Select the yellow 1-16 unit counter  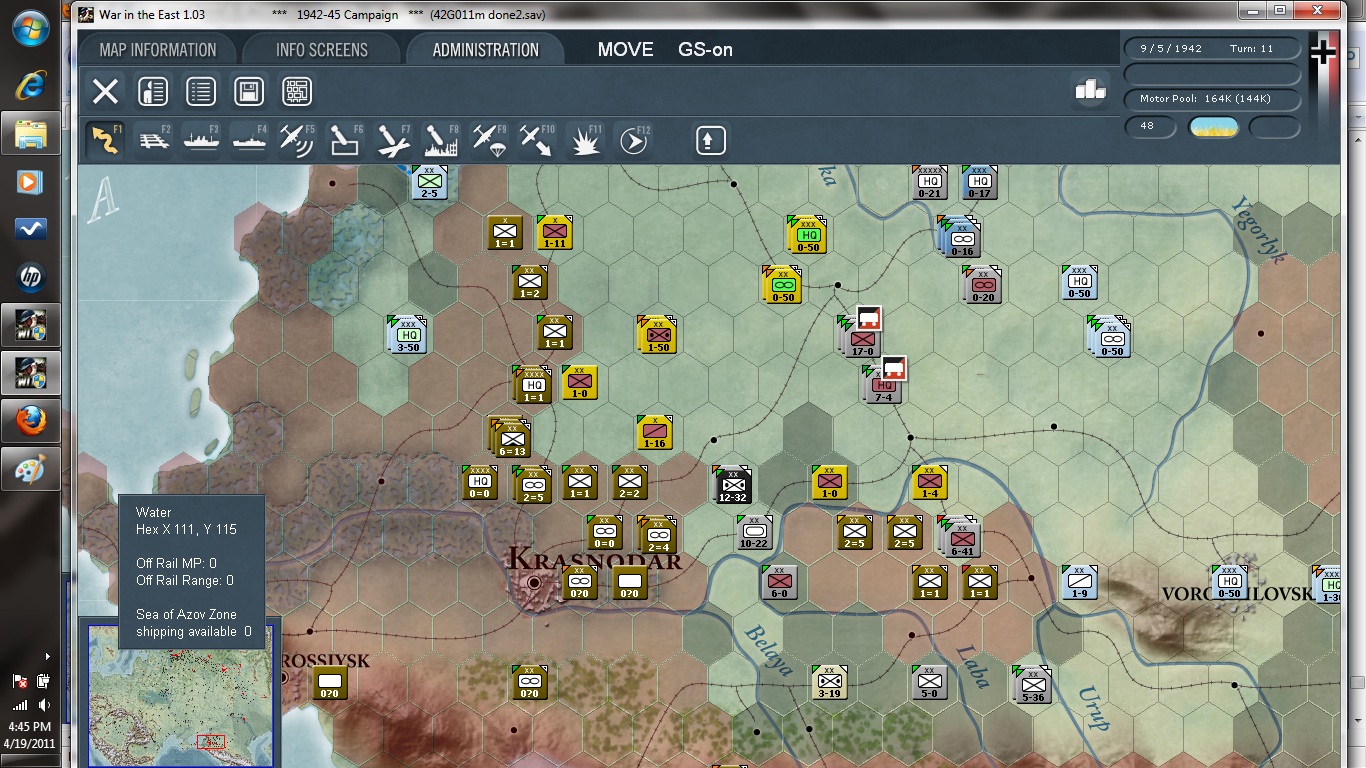[654, 432]
